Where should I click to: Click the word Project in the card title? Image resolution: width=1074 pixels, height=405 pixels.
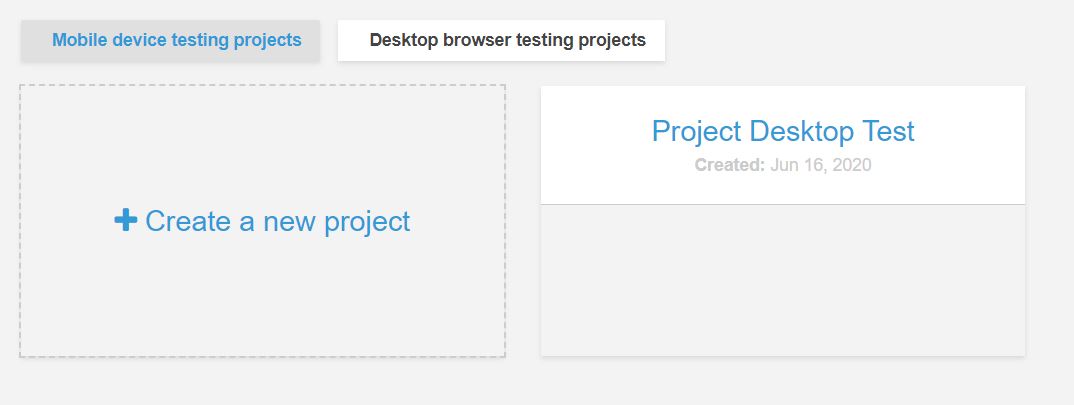[696, 131]
